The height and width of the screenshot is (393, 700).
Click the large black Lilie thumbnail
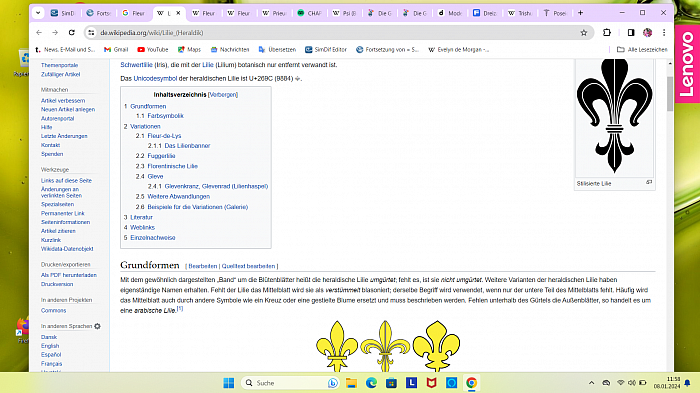(x=614, y=116)
